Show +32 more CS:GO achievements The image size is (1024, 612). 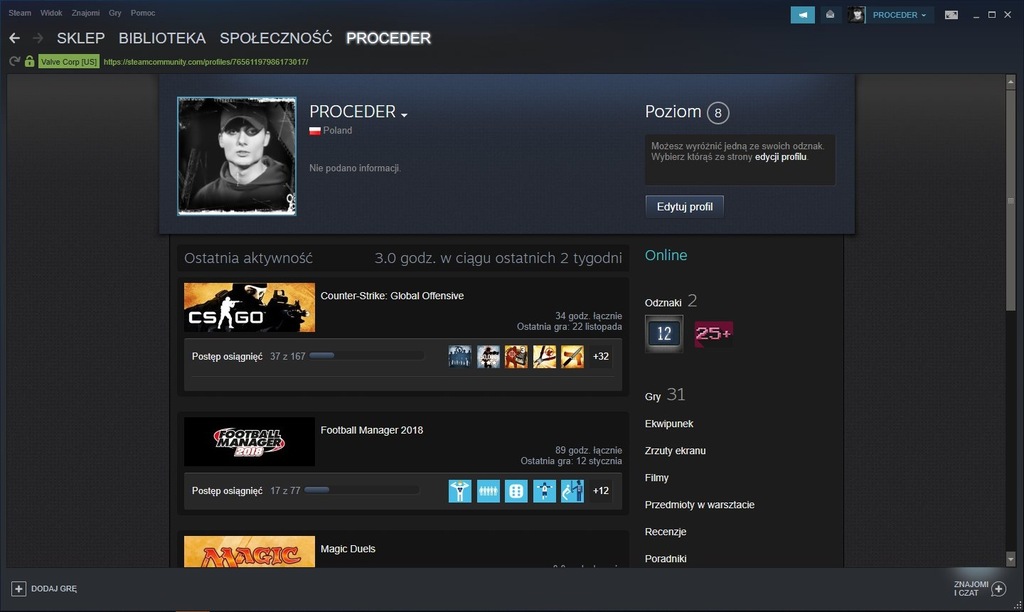coord(601,357)
